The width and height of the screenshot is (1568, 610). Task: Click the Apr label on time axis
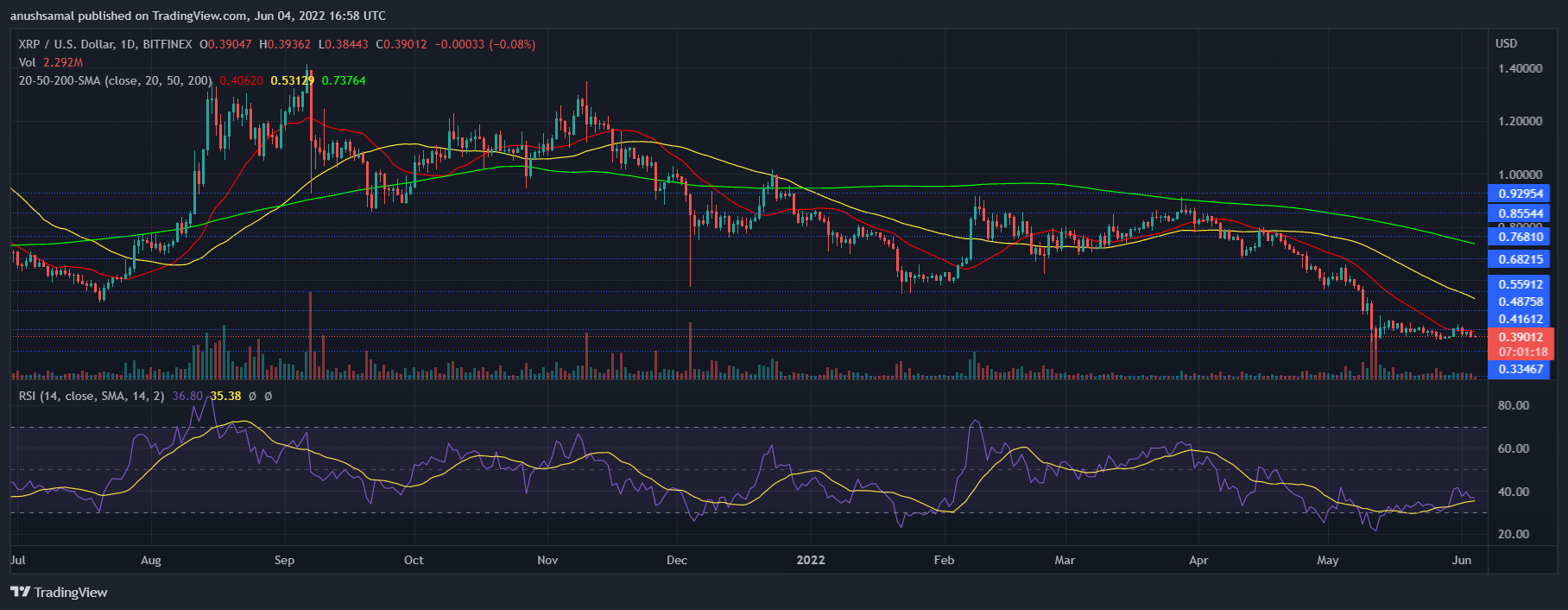point(1198,560)
